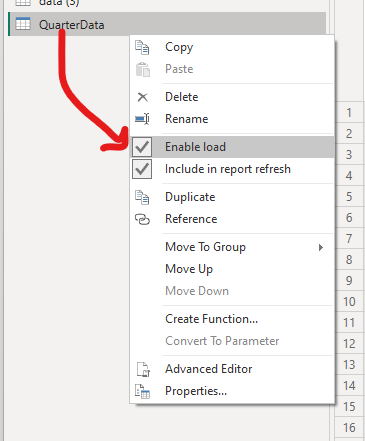Click the Duplicate icon
Image resolution: width=365 pixels, height=441 pixels.
click(142, 197)
